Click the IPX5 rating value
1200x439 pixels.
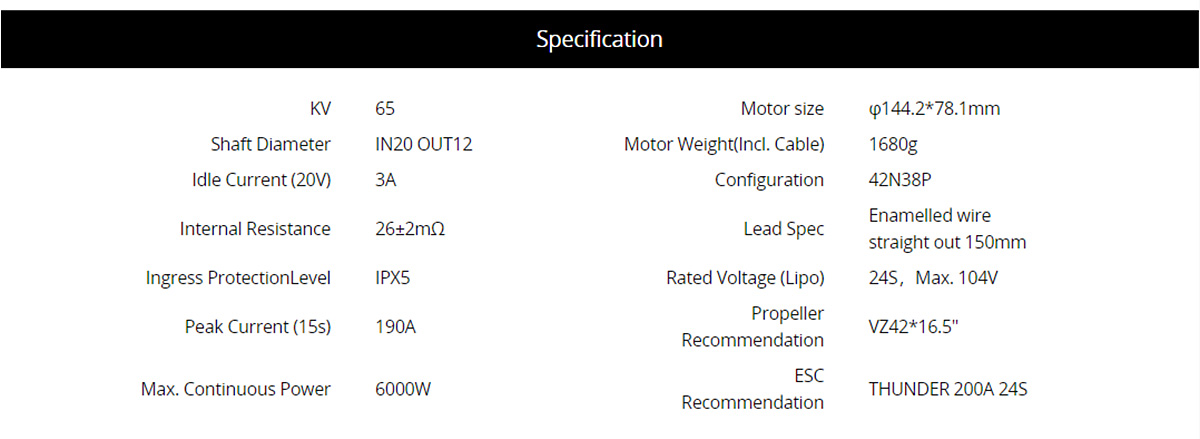(392, 278)
